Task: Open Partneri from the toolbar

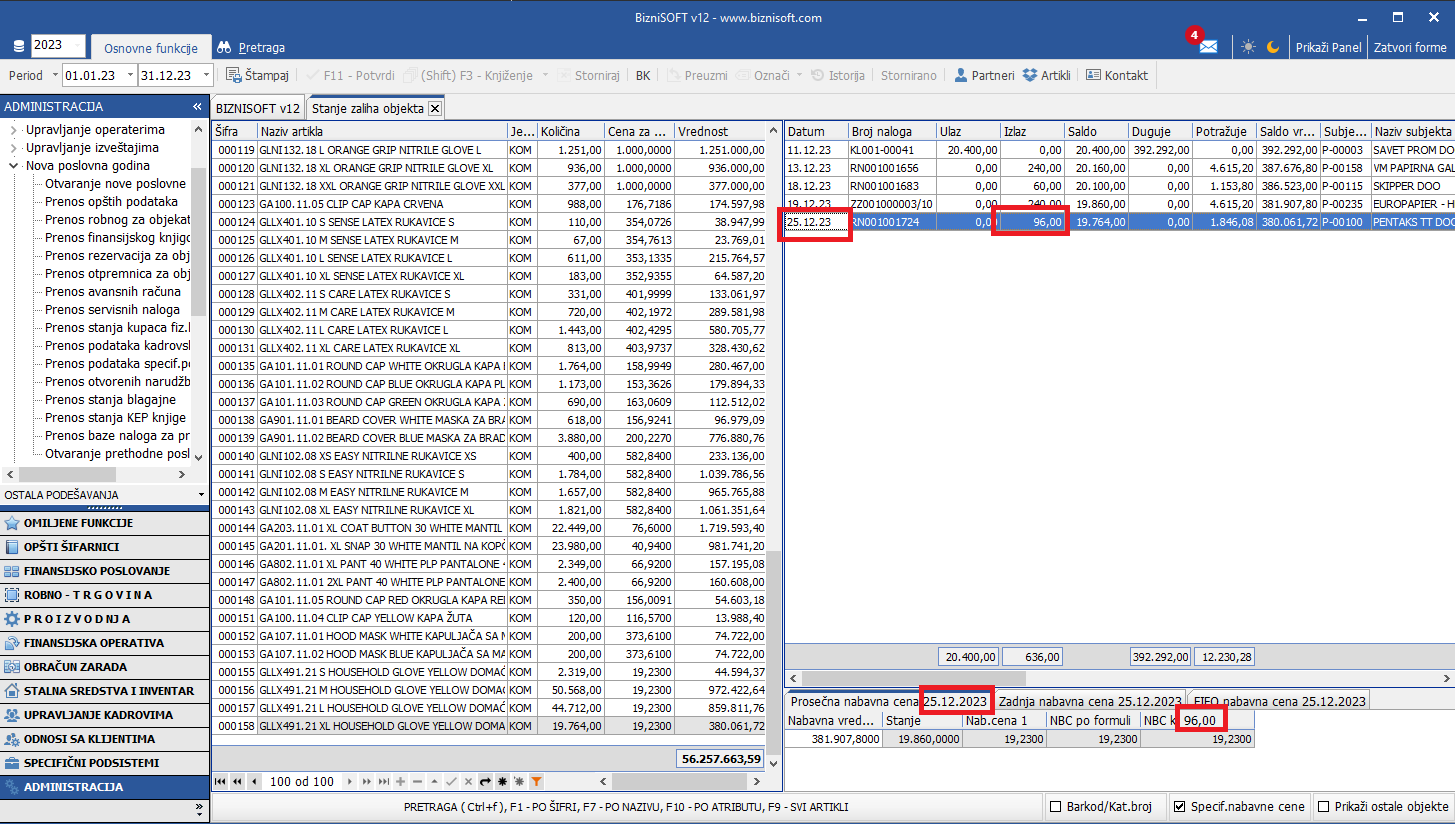Action: tap(983, 75)
